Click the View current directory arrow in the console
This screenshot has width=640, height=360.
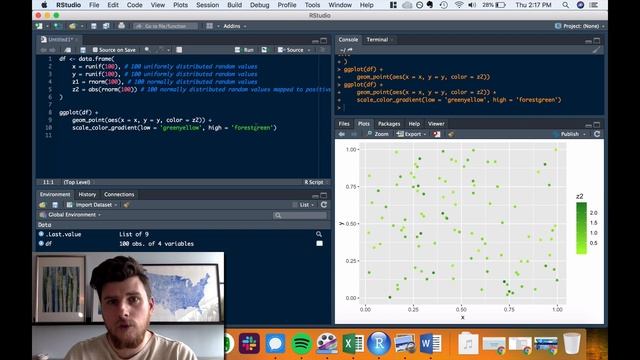[350, 50]
